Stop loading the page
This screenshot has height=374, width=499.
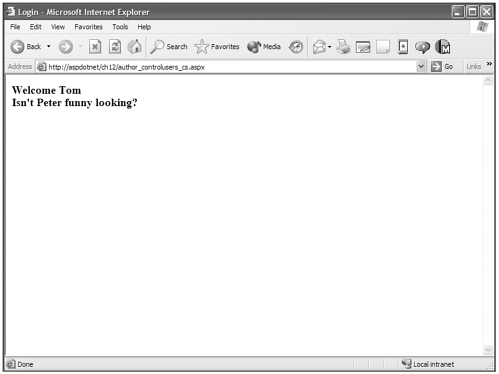tap(95, 47)
